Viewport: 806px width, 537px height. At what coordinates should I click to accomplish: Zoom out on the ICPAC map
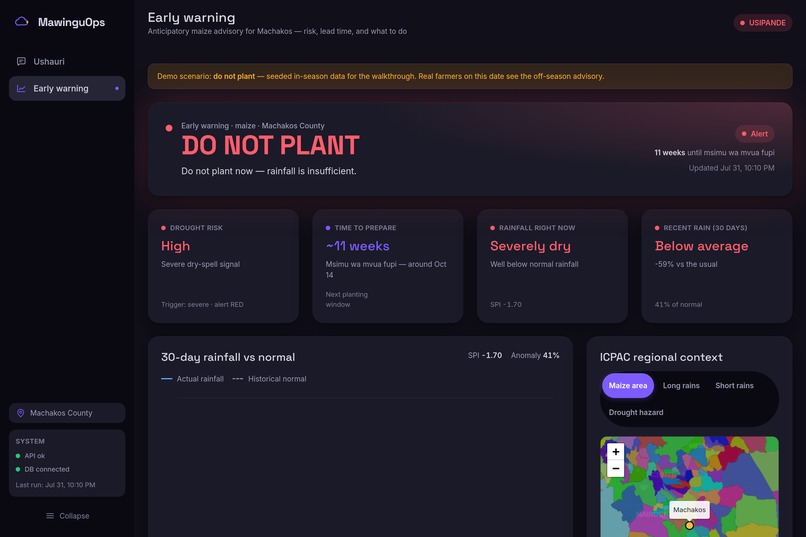pyautogui.click(x=615, y=469)
